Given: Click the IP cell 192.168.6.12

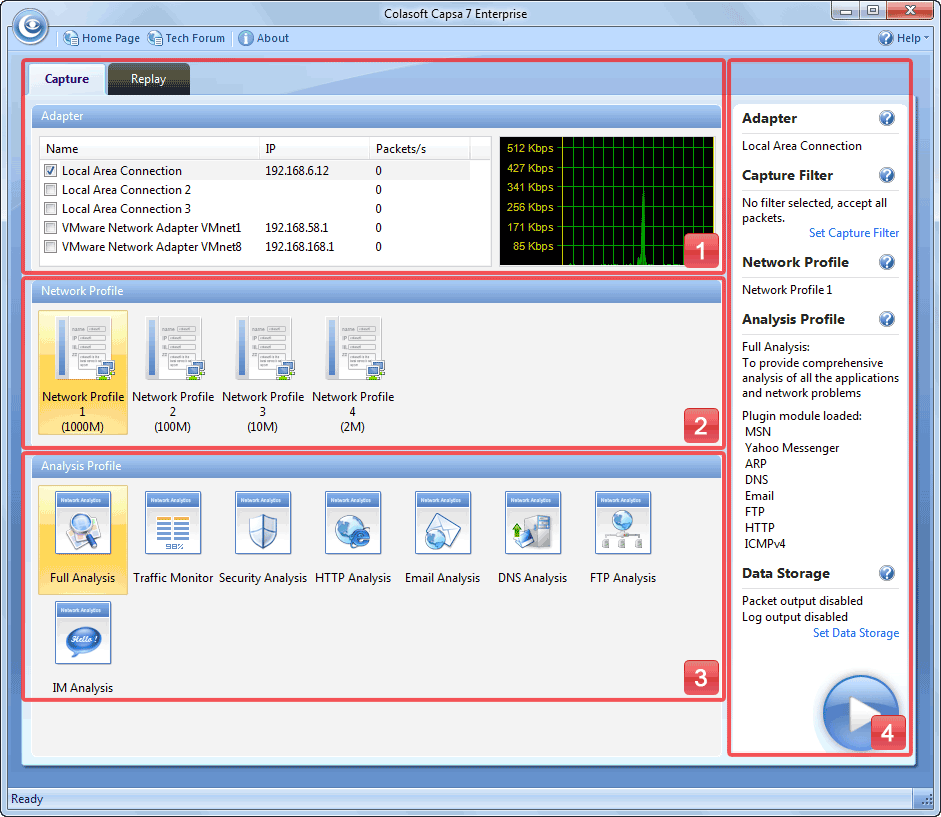Looking at the screenshot, I should [x=297, y=171].
